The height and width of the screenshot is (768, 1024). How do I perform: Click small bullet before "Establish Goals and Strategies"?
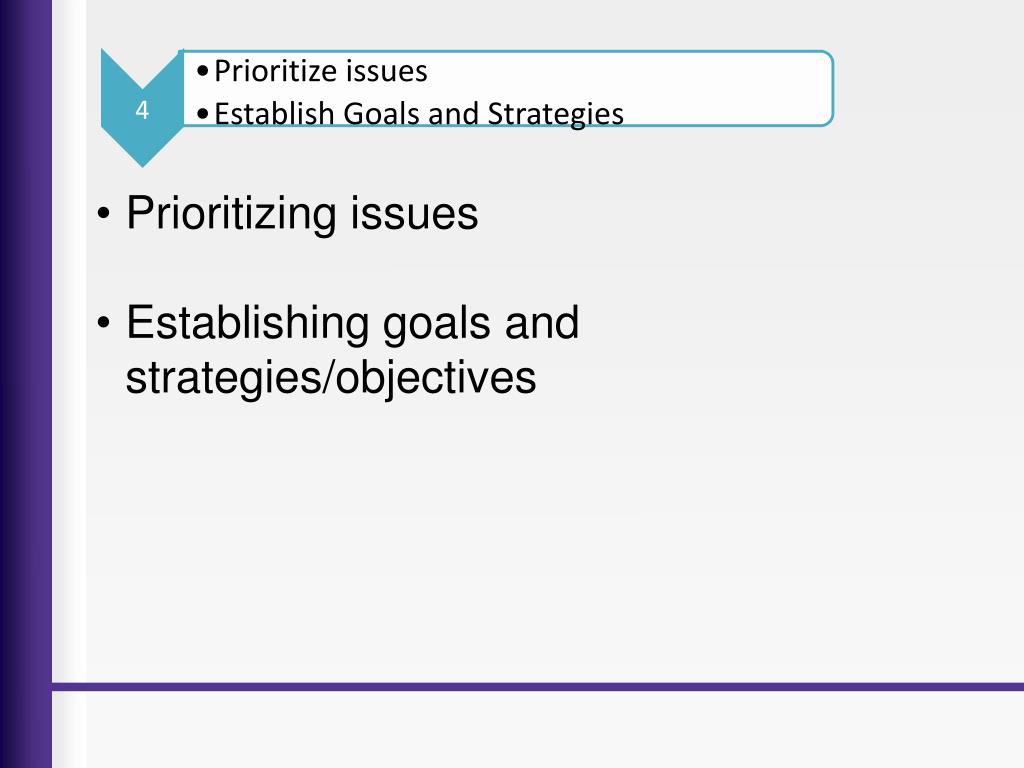pyautogui.click(x=202, y=114)
